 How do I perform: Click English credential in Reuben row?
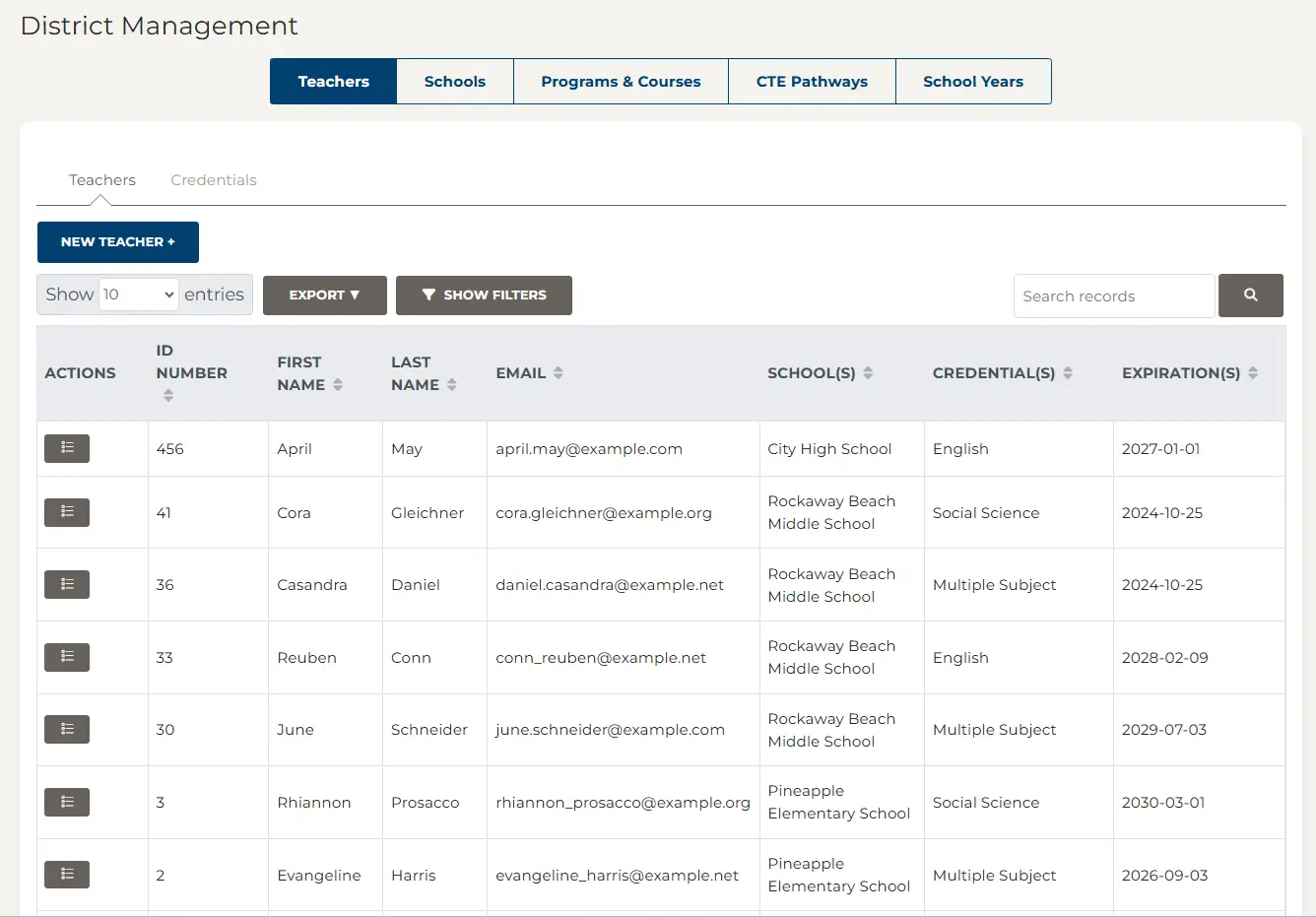point(960,658)
